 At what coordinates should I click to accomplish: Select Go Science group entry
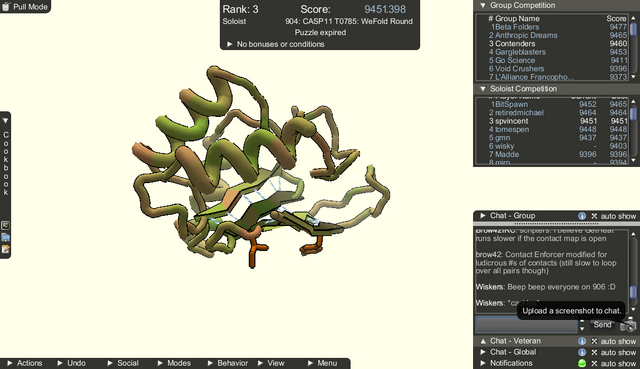[x=558, y=60]
